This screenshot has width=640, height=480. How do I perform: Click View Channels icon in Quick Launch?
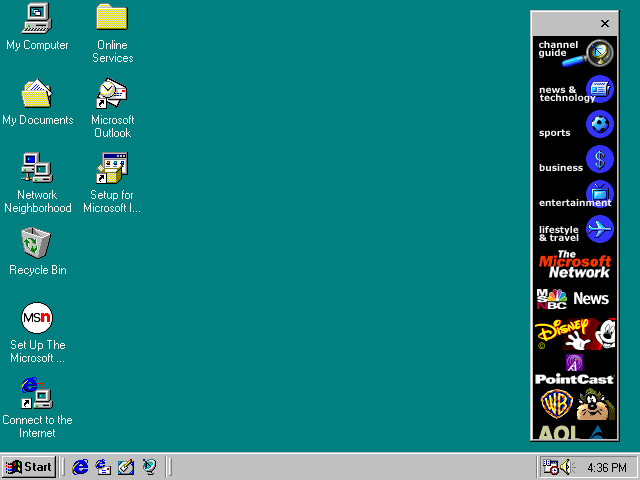149,466
